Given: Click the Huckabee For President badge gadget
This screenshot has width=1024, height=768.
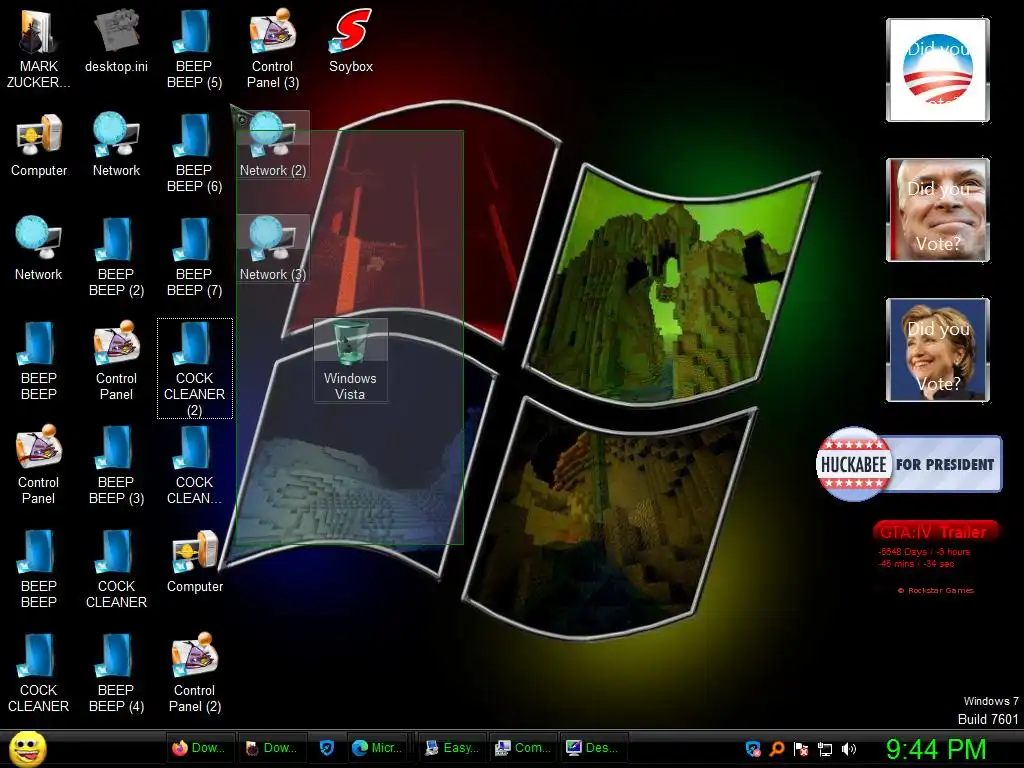Looking at the screenshot, I should [x=908, y=464].
